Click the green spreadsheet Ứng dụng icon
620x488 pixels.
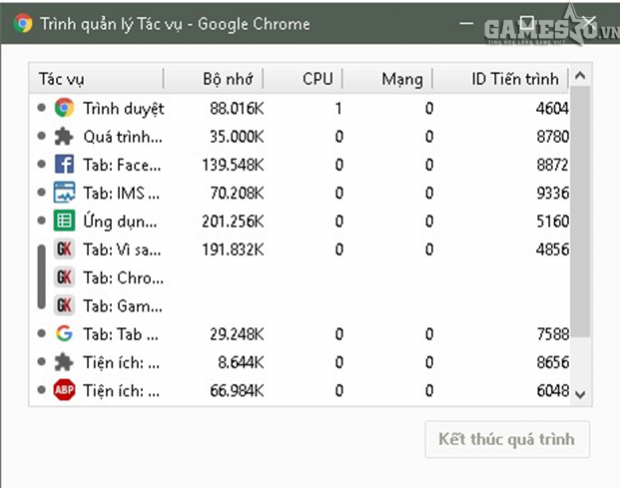64,221
